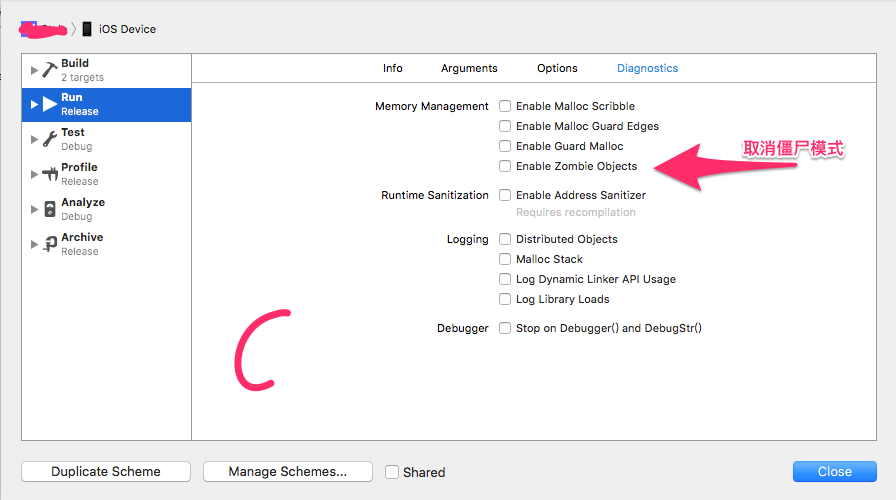Switch to the Arguments tab
896x500 pixels.
(469, 68)
